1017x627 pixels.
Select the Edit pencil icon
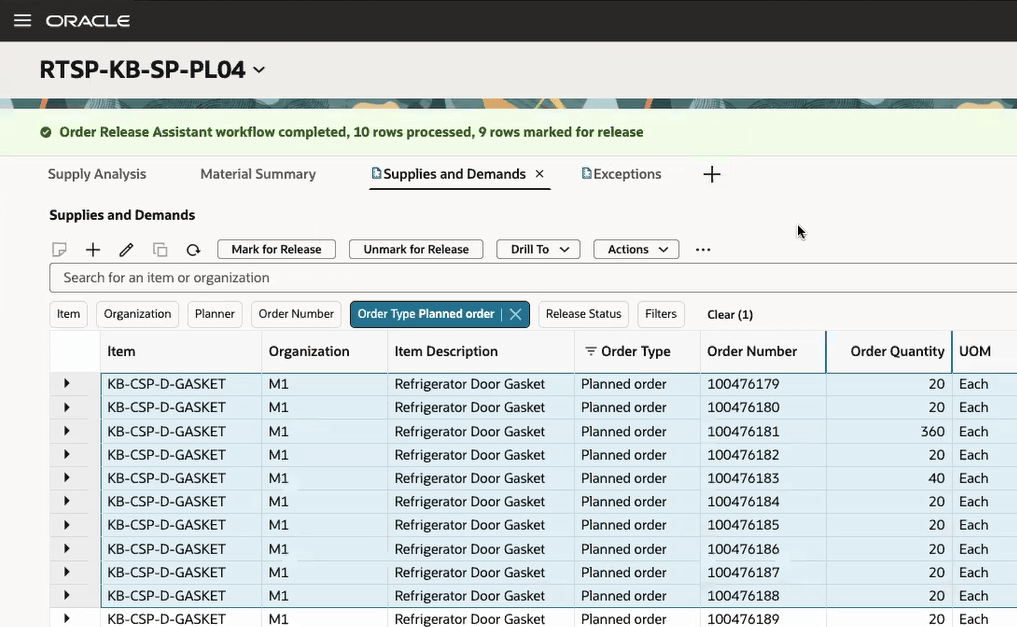(126, 249)
